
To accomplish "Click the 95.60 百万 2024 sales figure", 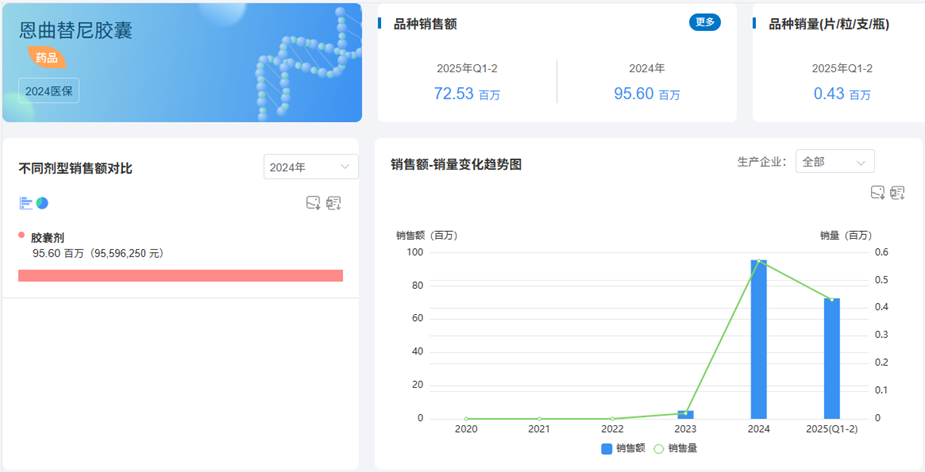I will pyautogui.click(x=647, y=94).
